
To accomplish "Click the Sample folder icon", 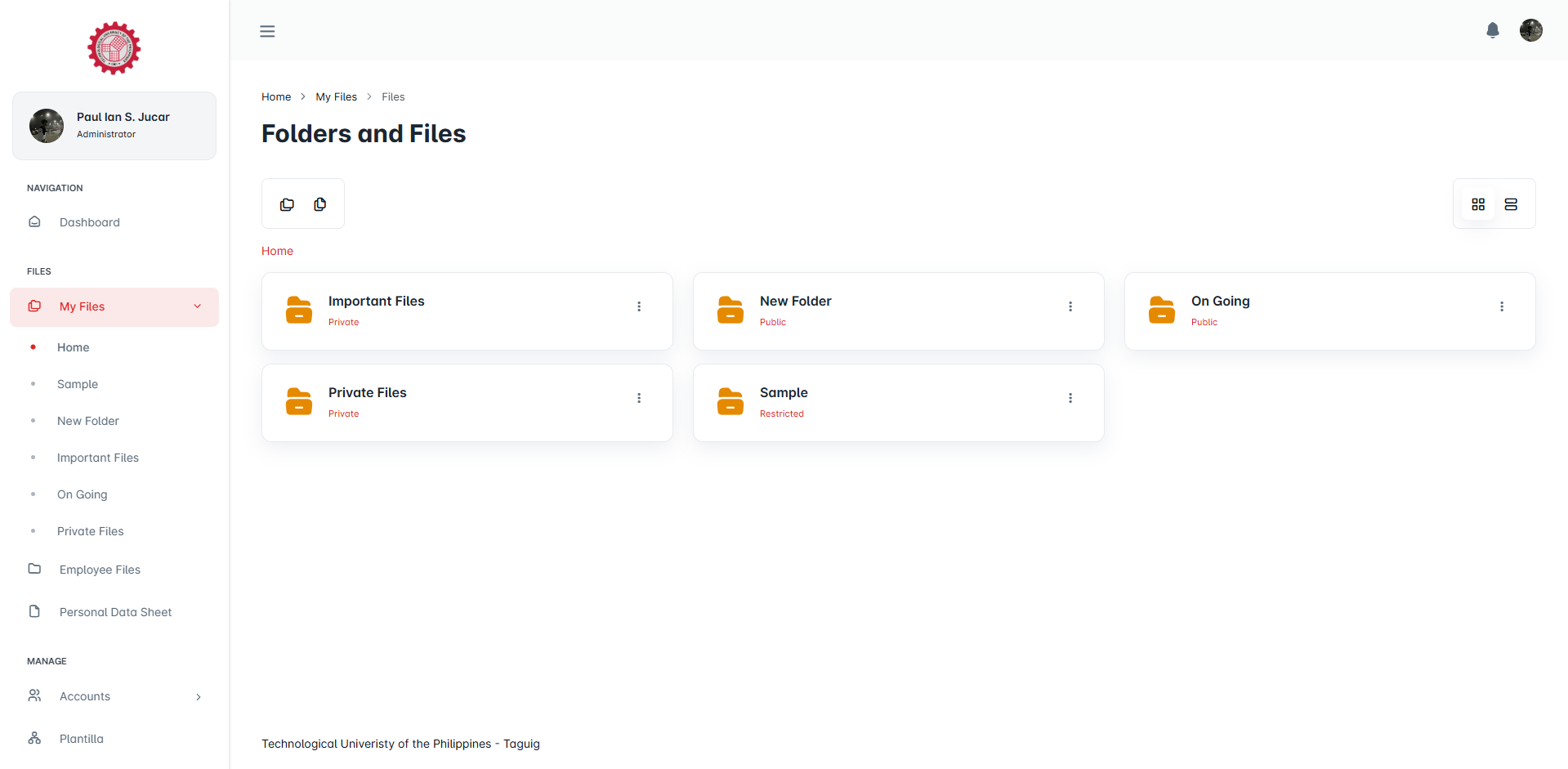I will point(730,402).
